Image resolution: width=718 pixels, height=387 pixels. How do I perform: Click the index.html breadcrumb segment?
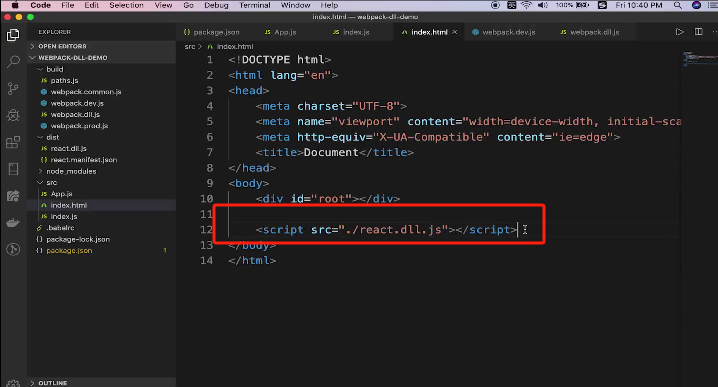[230, 47]
